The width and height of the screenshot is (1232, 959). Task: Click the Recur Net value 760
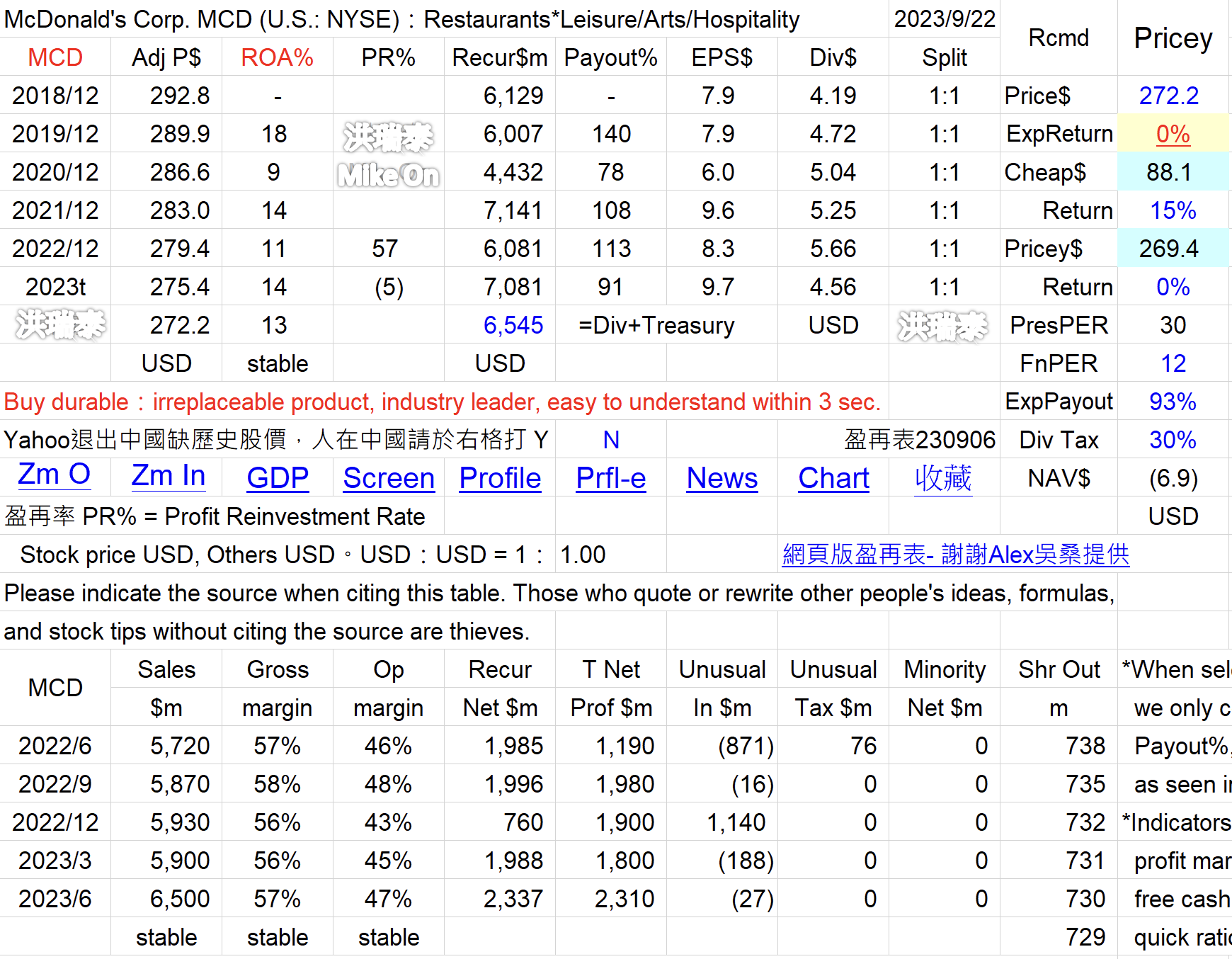point(523,822)
